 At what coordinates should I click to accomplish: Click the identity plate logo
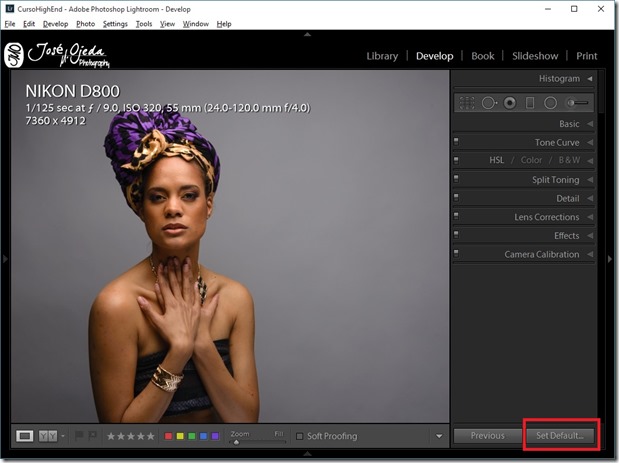(57, 55)
